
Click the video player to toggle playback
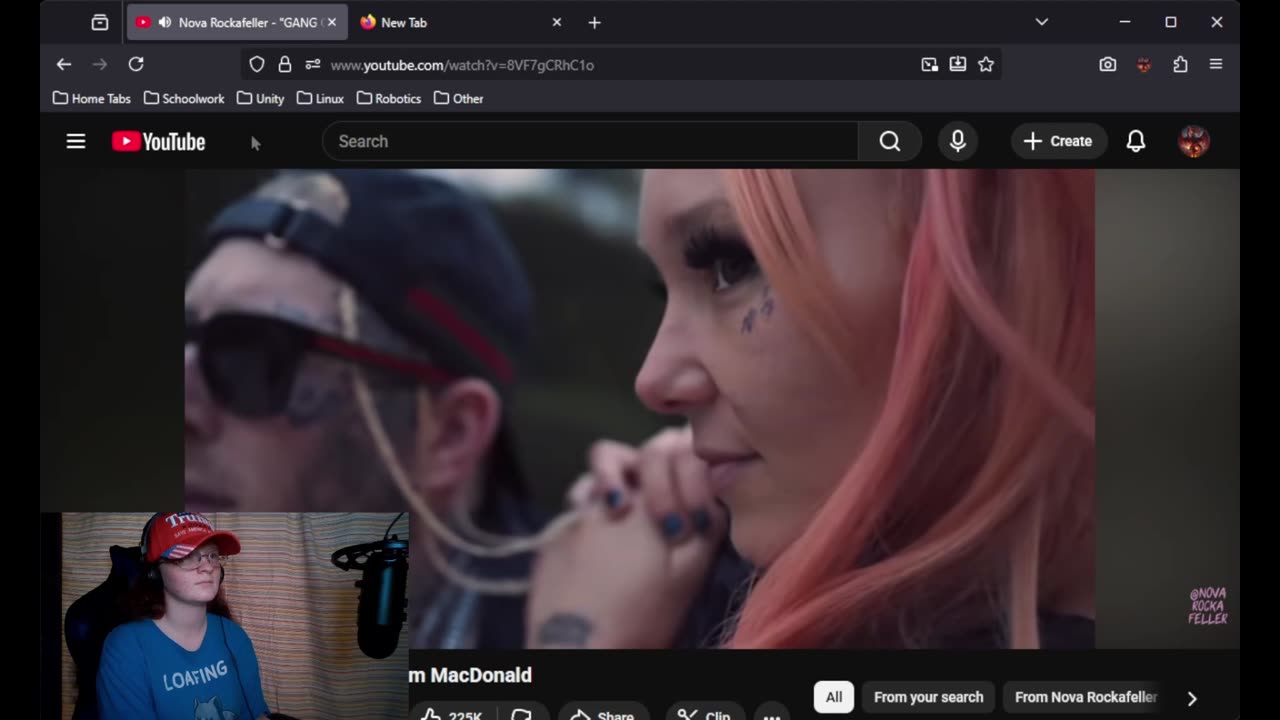(640, 409)
